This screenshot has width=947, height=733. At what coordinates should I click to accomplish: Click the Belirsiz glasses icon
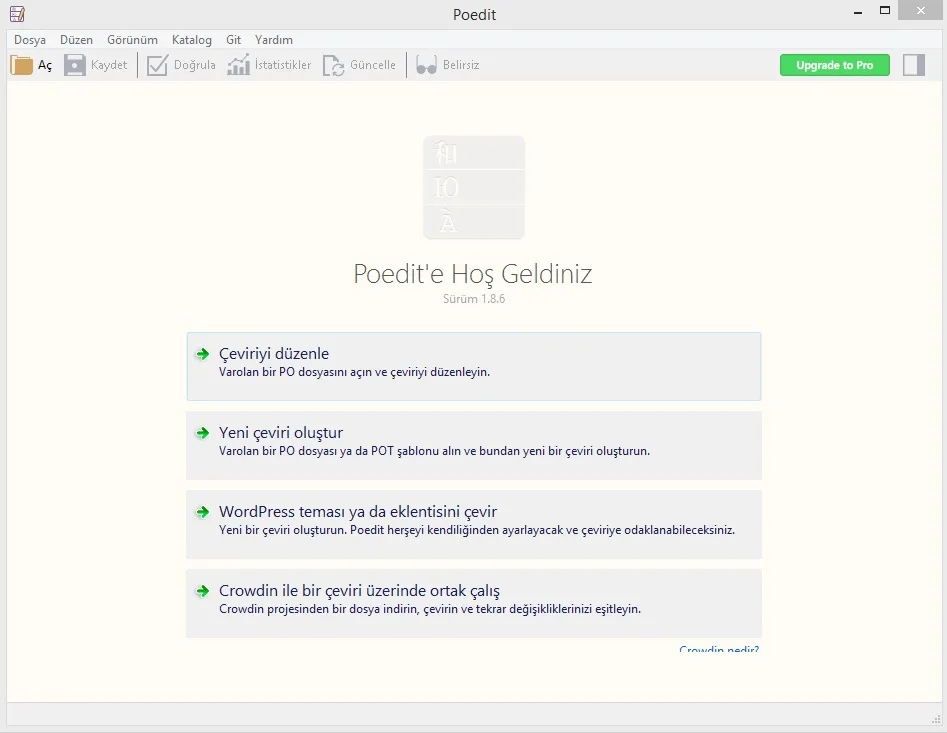click(426, 65)
